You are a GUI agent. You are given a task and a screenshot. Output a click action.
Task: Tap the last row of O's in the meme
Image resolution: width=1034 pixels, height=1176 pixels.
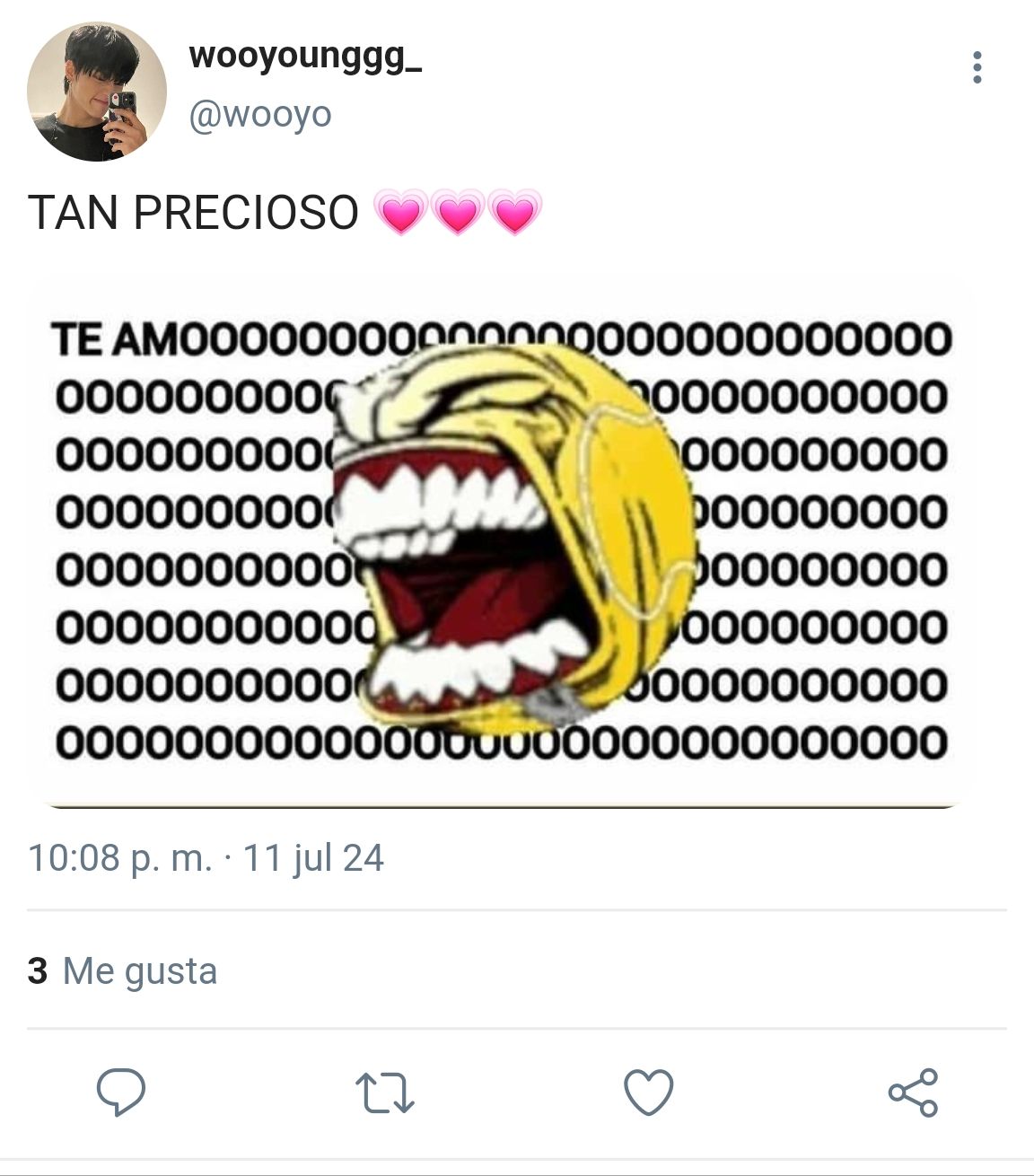coord(501,743)
